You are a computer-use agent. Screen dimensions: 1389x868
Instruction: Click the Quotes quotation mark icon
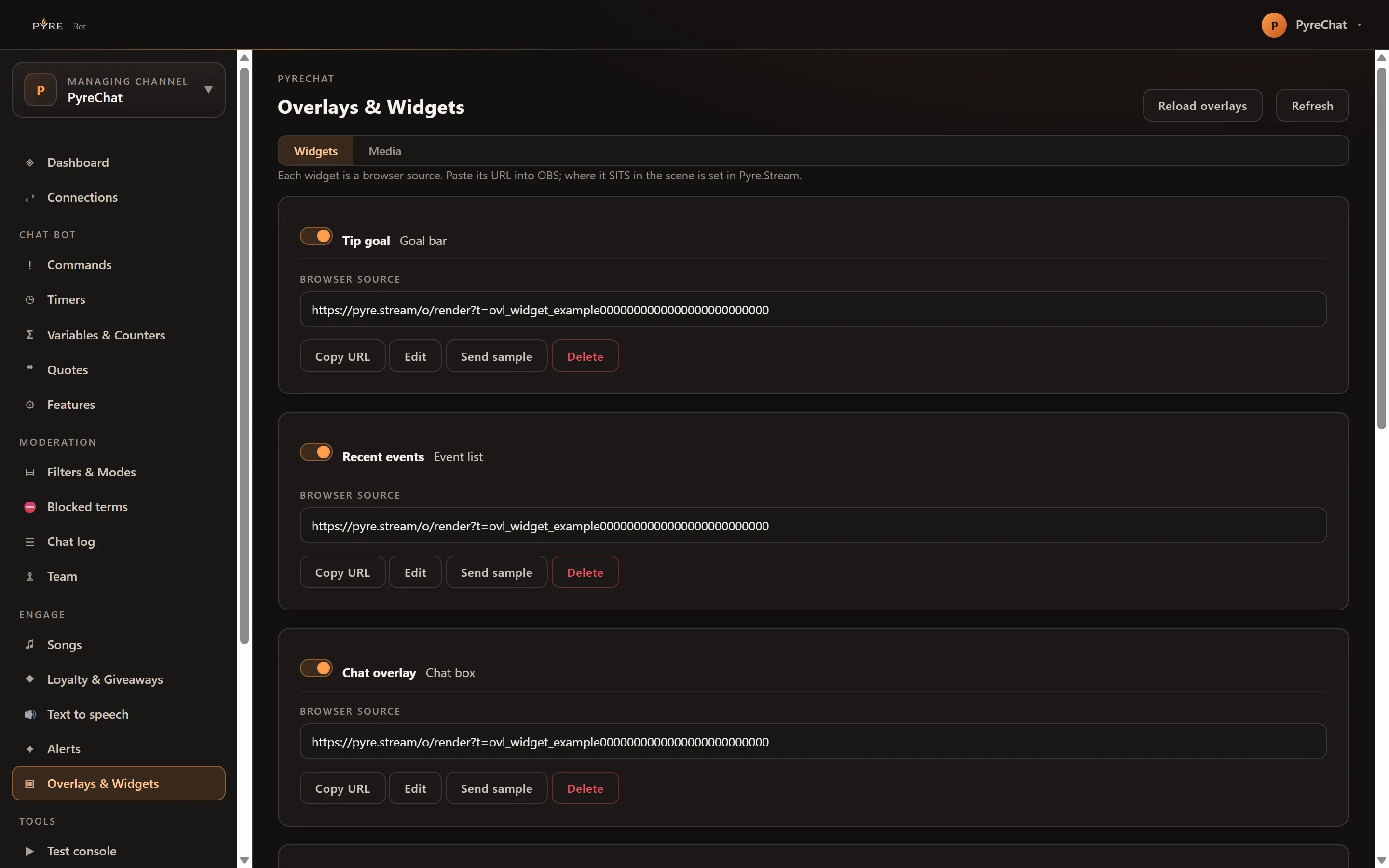tap(30, 368)
